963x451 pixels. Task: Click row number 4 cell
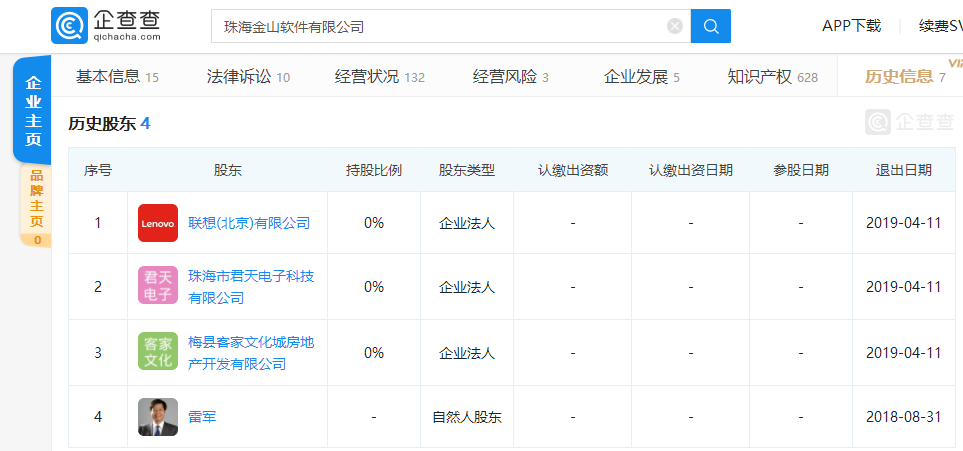tap(98, 417)
